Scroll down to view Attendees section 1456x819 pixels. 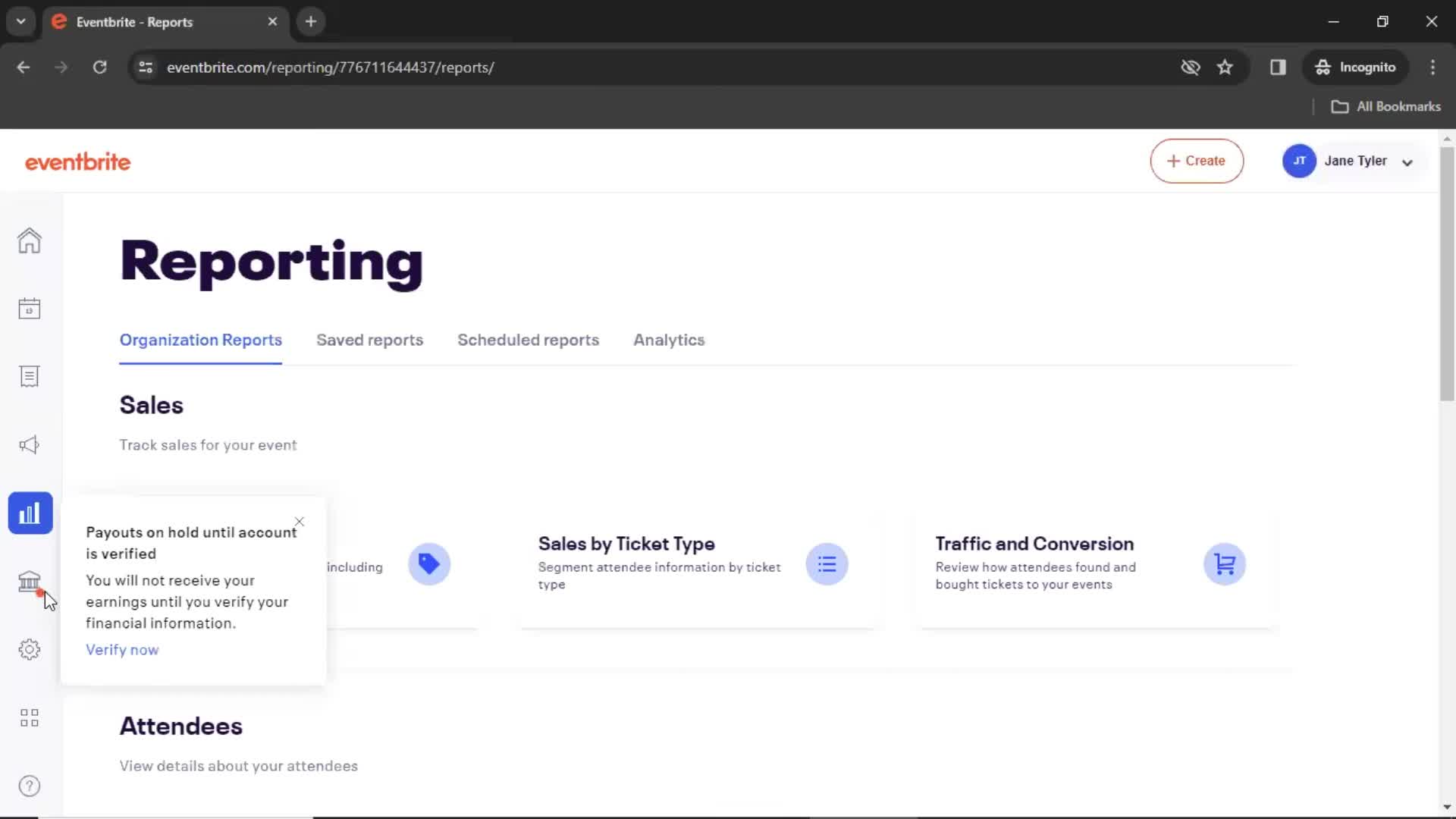pos(181,725)
